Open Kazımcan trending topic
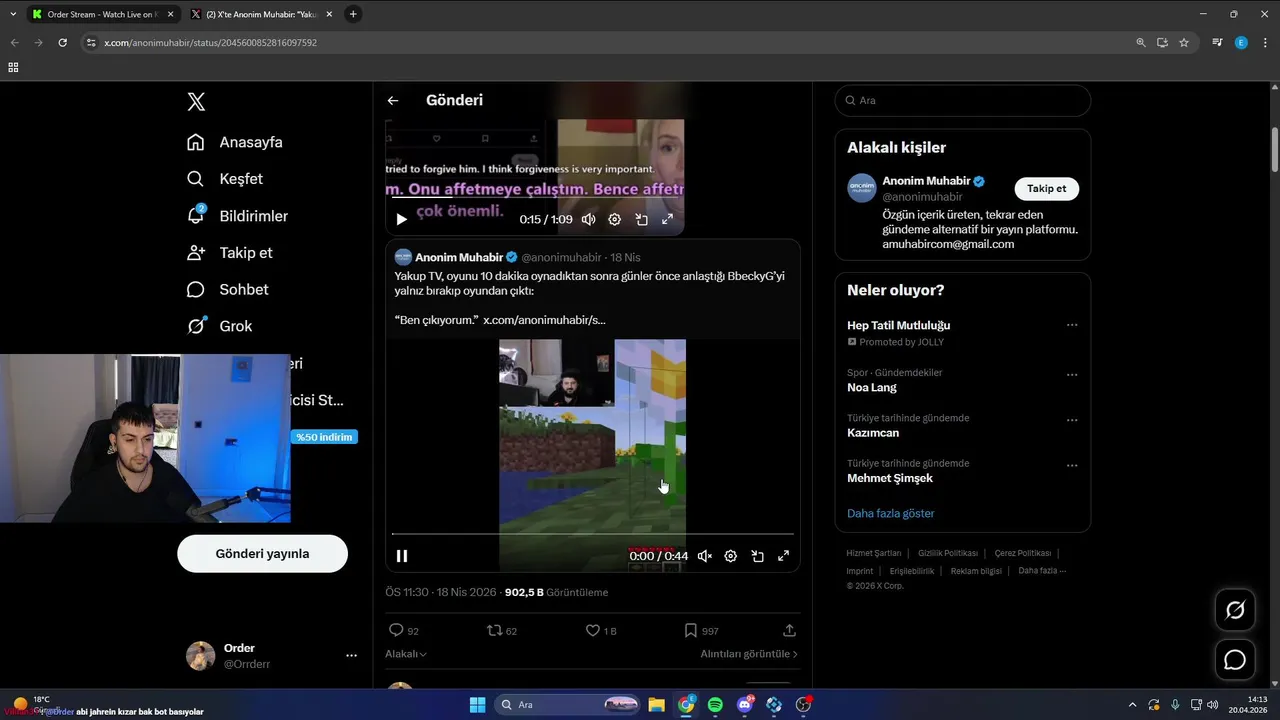Image resolution: width=1280 pixels, height=720 pixels. click(873, 433)
